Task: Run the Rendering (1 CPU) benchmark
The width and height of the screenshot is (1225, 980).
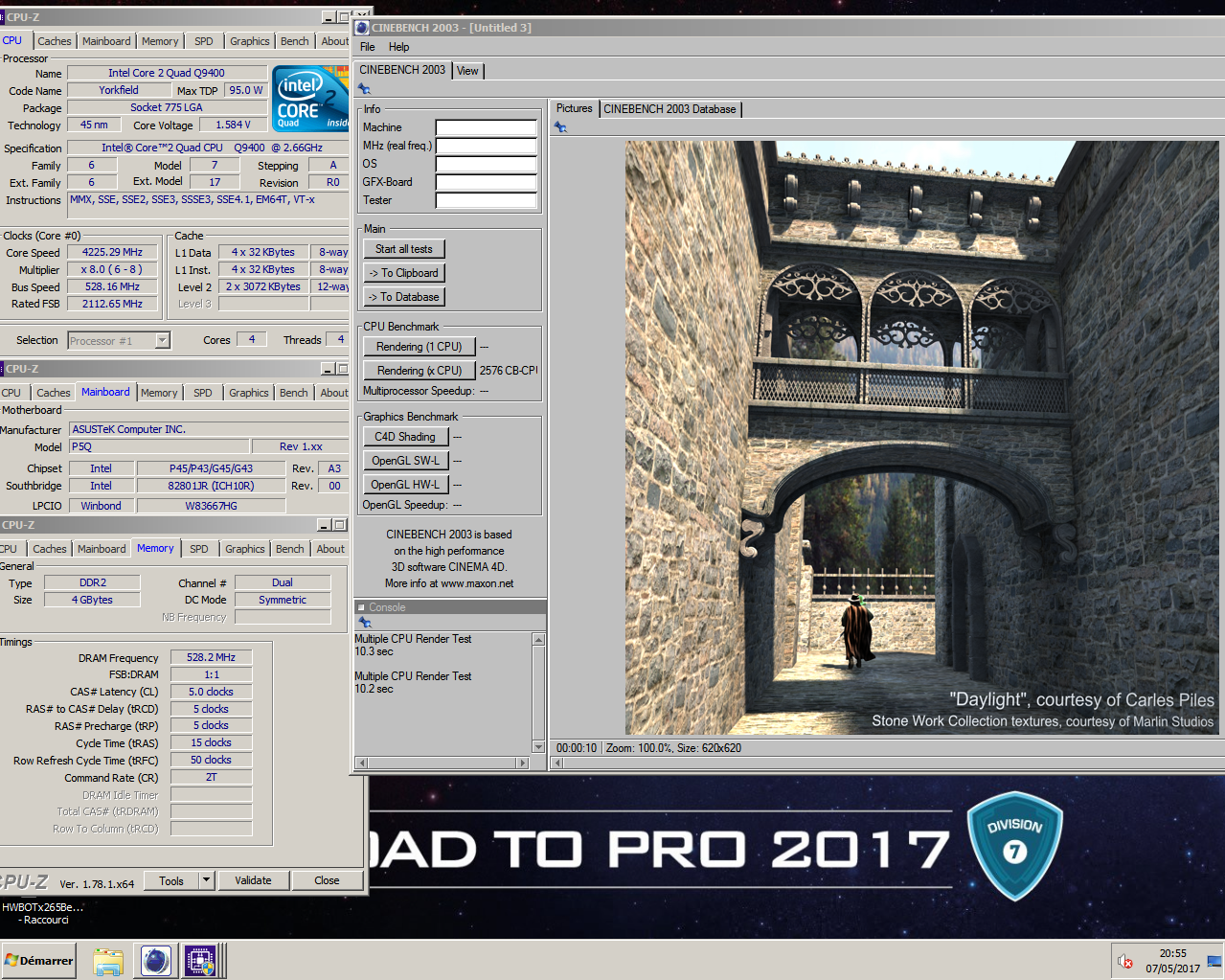Action: [420, 347]
